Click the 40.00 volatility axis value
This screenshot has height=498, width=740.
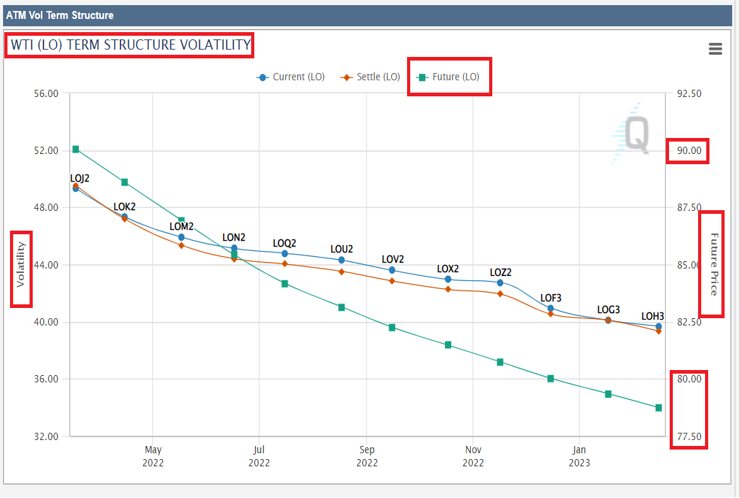tap(46, 322)
